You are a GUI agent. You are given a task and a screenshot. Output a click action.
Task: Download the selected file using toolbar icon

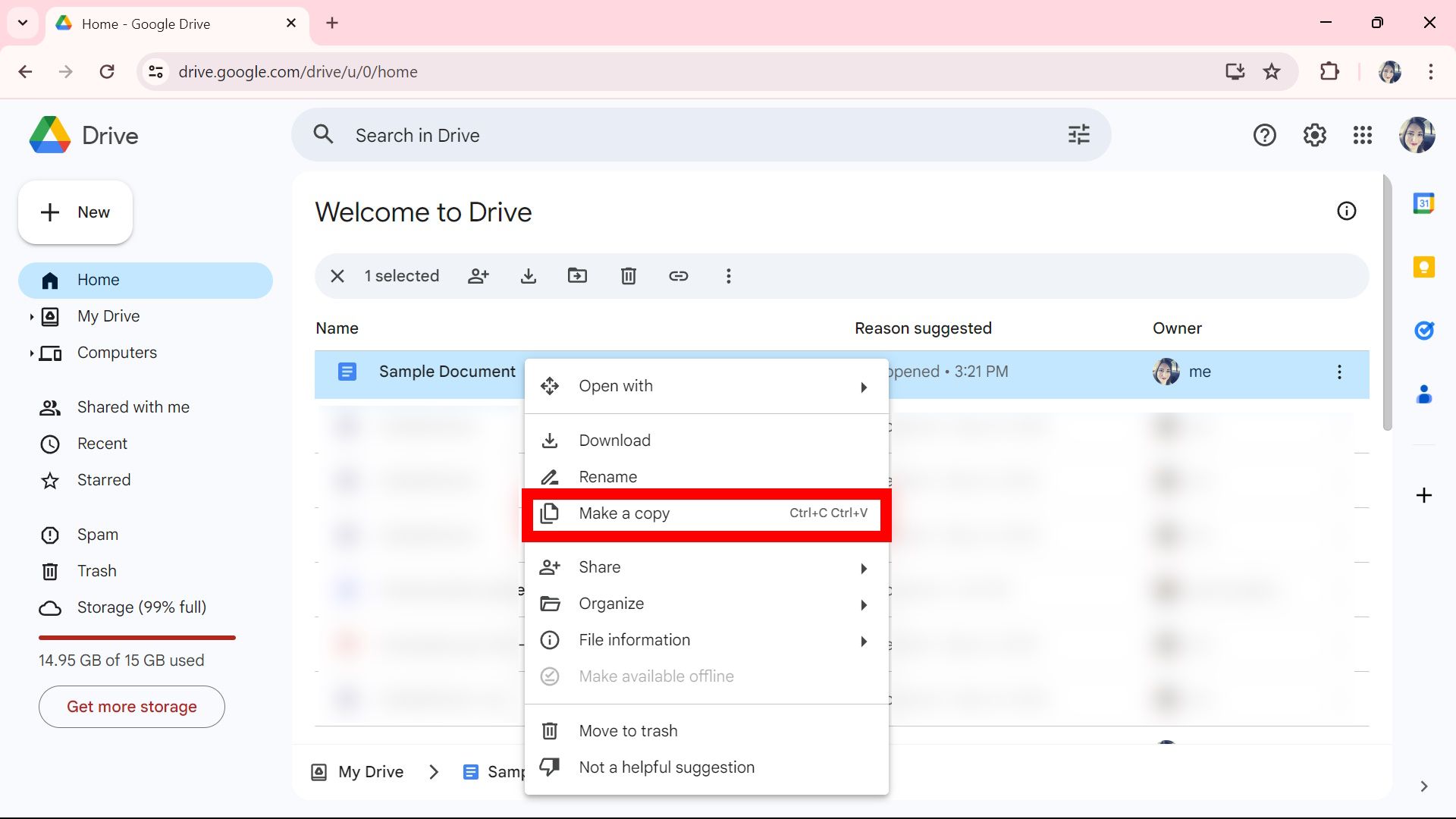529,276
